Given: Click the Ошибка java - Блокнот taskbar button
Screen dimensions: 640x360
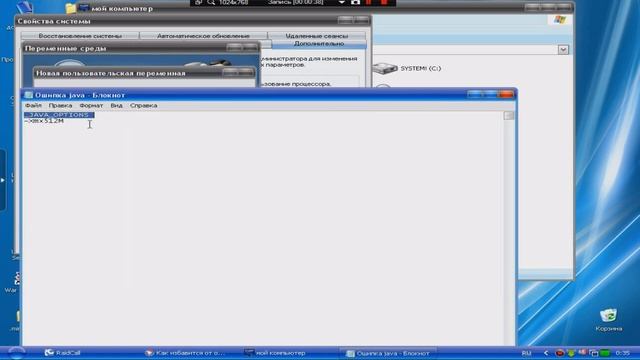Looking at the screenshot, I should click(388, 353).
